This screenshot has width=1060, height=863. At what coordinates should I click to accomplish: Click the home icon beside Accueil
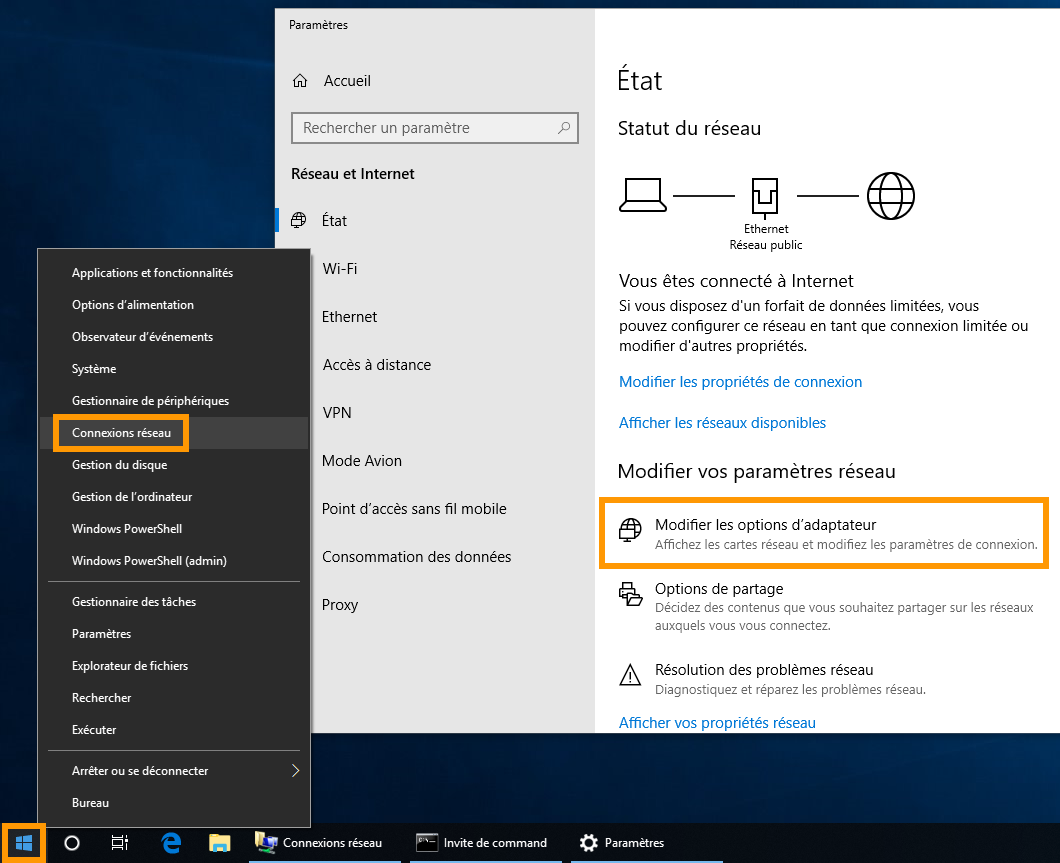(x=299, y=81)
